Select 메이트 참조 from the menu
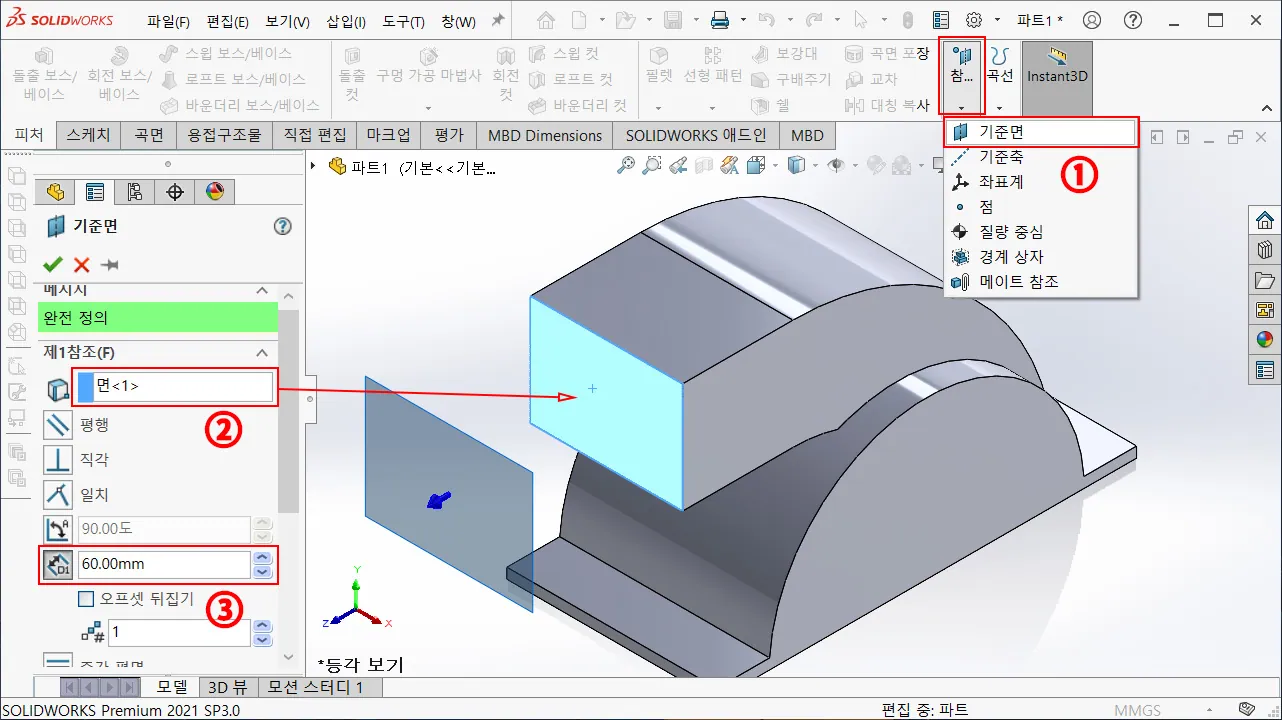 pyautogui.click(x=1041, y=282)
